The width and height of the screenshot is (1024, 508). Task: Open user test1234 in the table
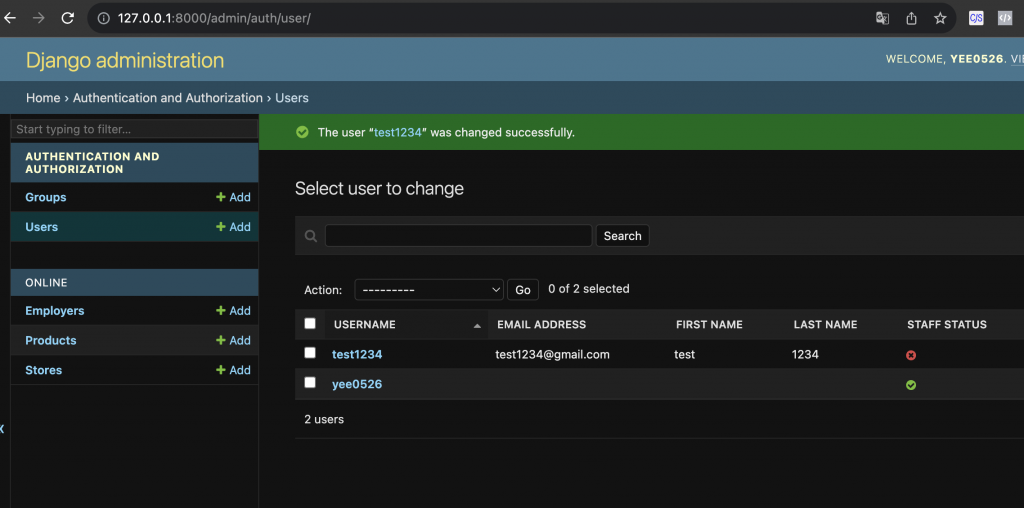pos(357,355)
